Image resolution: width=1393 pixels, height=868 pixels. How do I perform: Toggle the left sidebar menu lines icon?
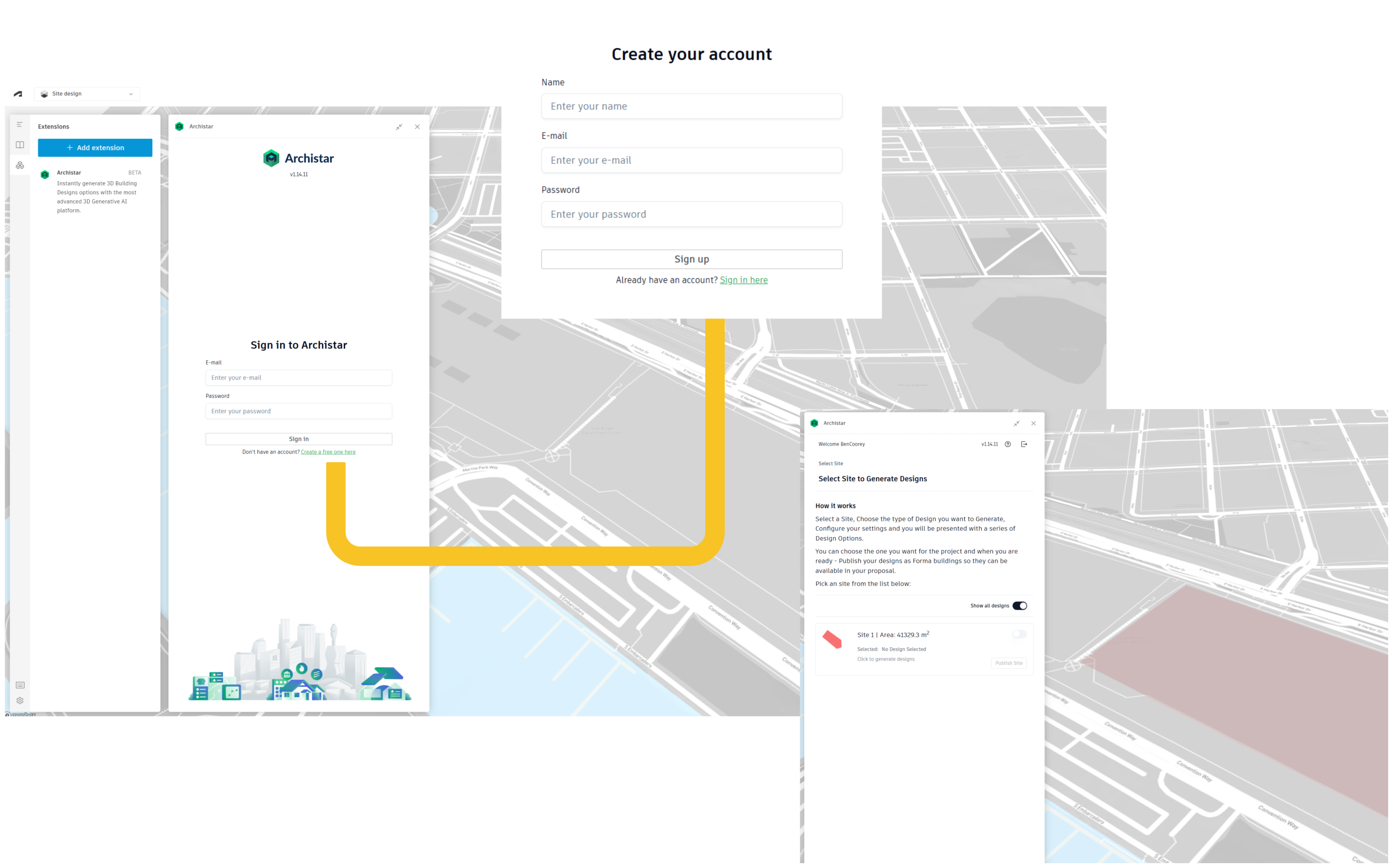pyautogui.click(x=20, y=125)
